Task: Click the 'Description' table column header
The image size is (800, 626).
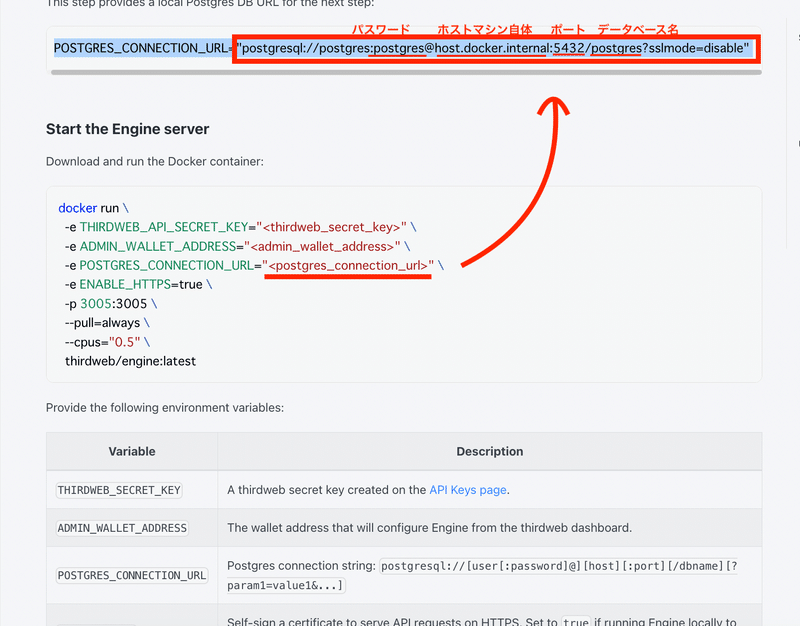Action: 490,452
